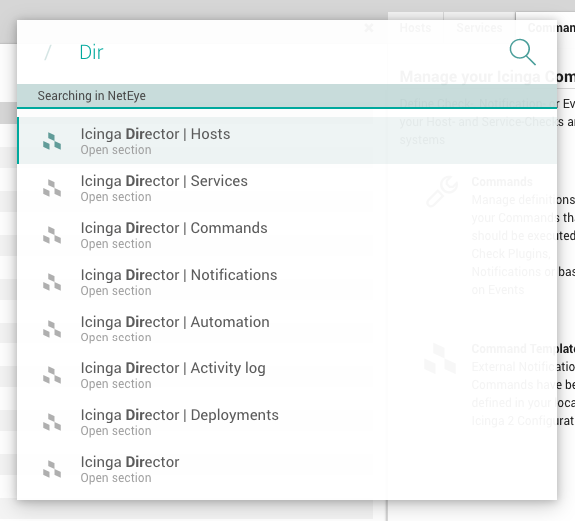575x521 pixels.
Task: Click the Director icon beside the Deployments result
Action: pos(52,422)
